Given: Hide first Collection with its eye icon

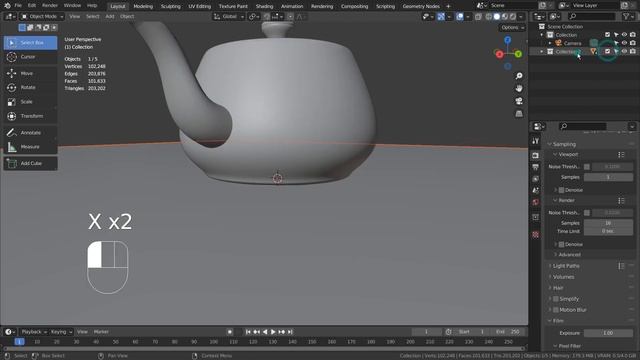Looking at the screenshot, I should click(624, 35).
